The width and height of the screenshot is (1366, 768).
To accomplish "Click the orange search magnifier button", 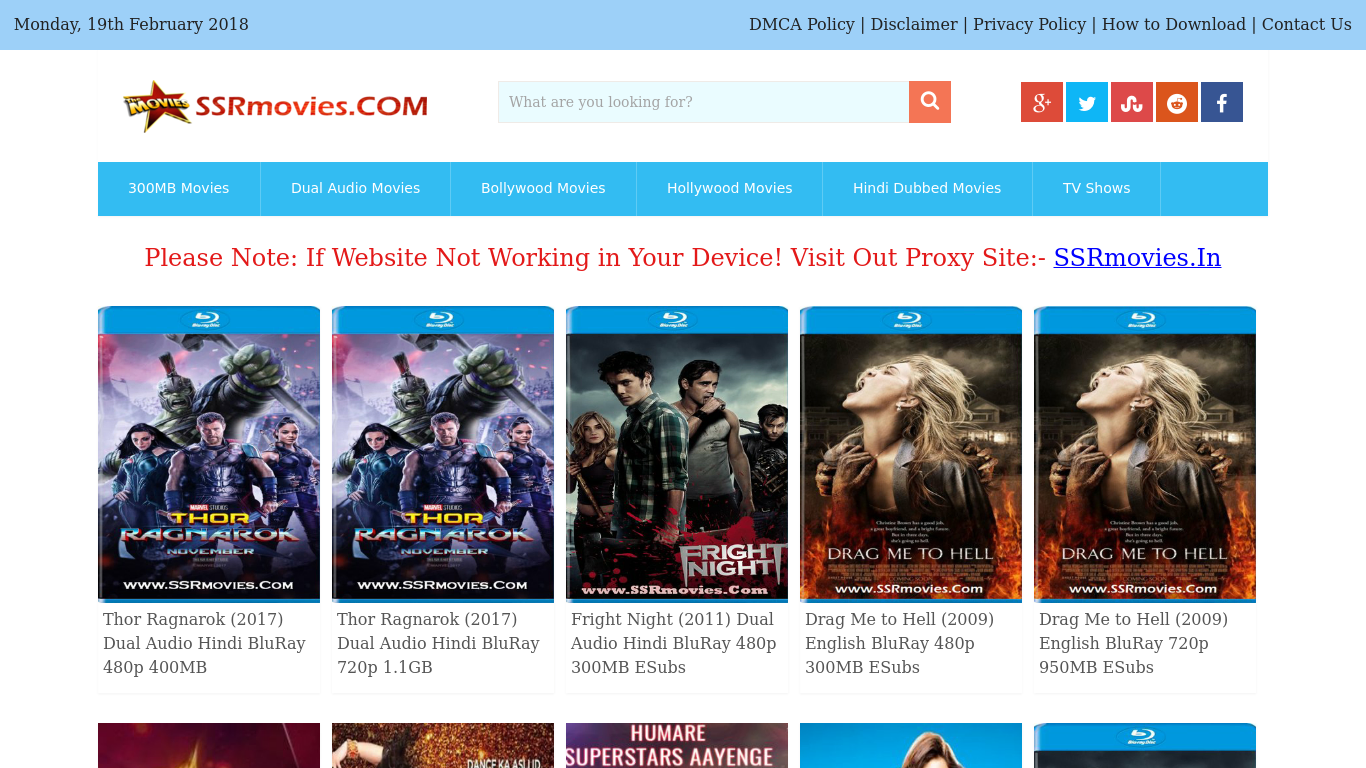I will (x=930, y=102).
